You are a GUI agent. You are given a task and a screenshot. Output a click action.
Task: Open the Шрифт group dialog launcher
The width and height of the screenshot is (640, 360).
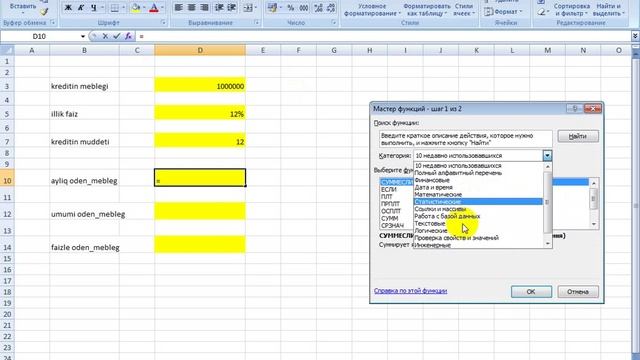[x=163, y=23]
